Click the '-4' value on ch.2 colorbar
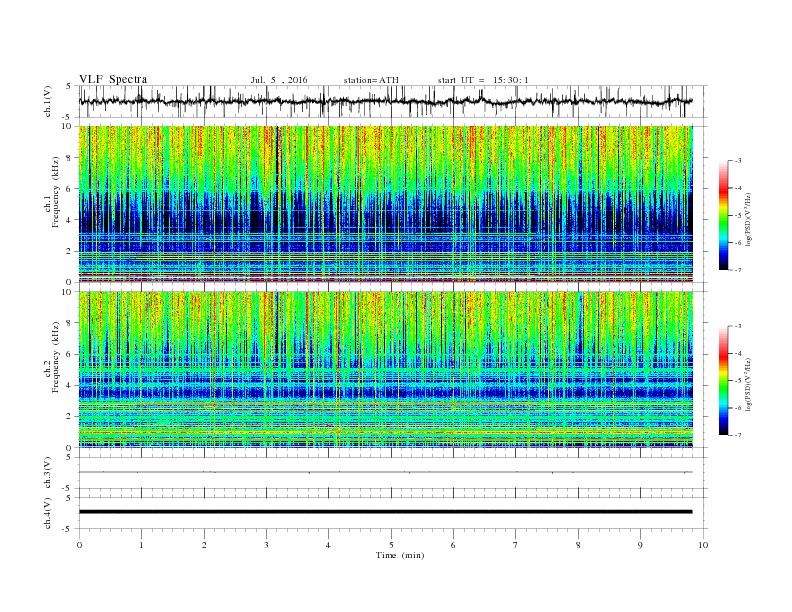The height and width of the screenshot is (612, 792). pyautogui.click(x=738, y=353)
